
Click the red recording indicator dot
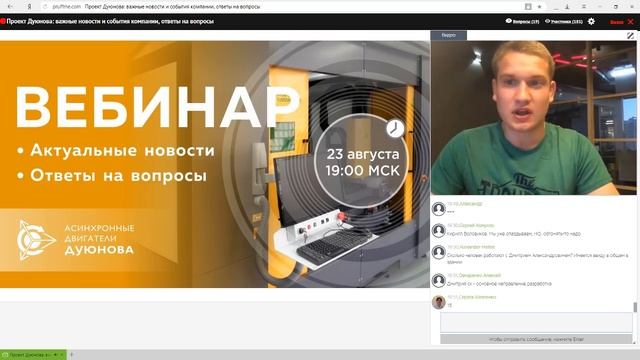coord(2,21)
